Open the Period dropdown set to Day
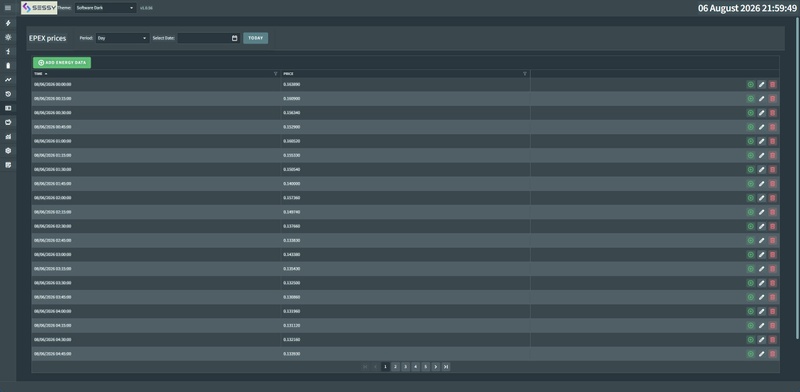The height and width of the screenshot is (392, 800). coord(122,38)
